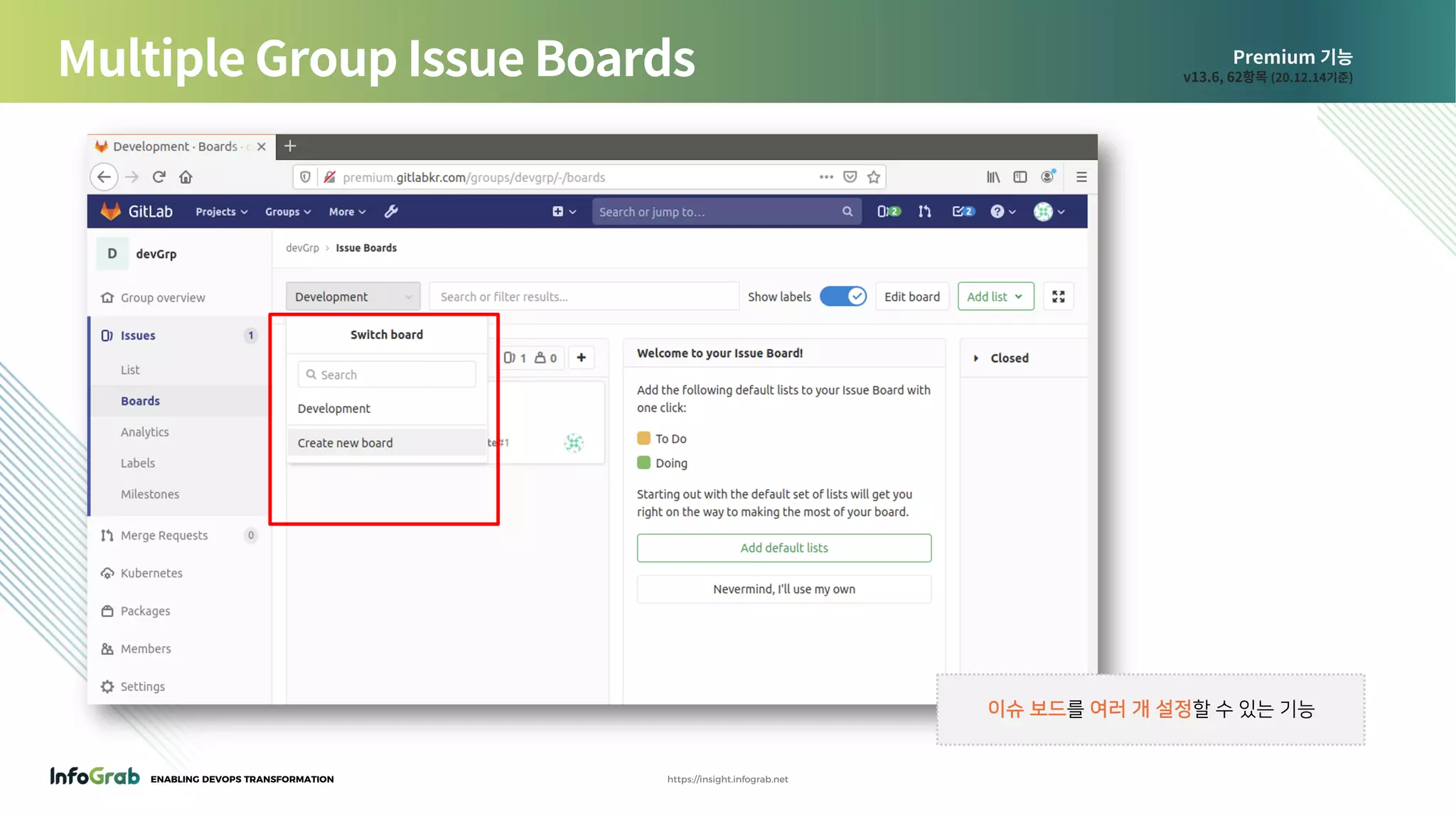Screen dimensions: 1456x819
Task: Open Group overview in sidebar
Action: (x=163, y=298)
